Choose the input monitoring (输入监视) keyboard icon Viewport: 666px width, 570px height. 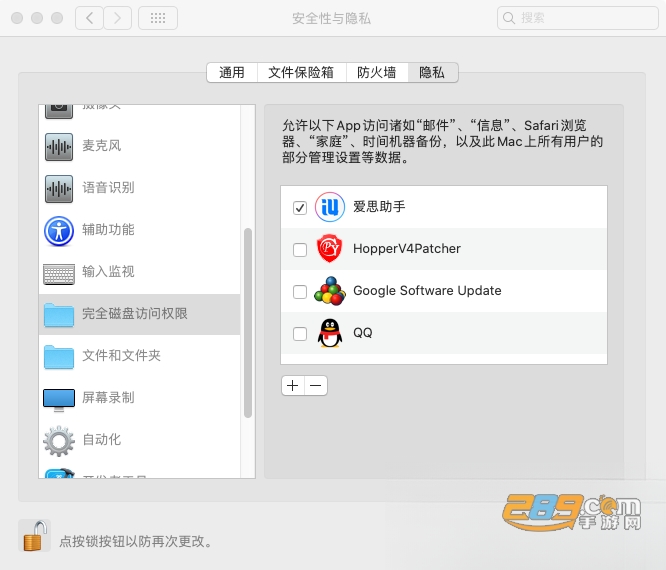(59, 274)
